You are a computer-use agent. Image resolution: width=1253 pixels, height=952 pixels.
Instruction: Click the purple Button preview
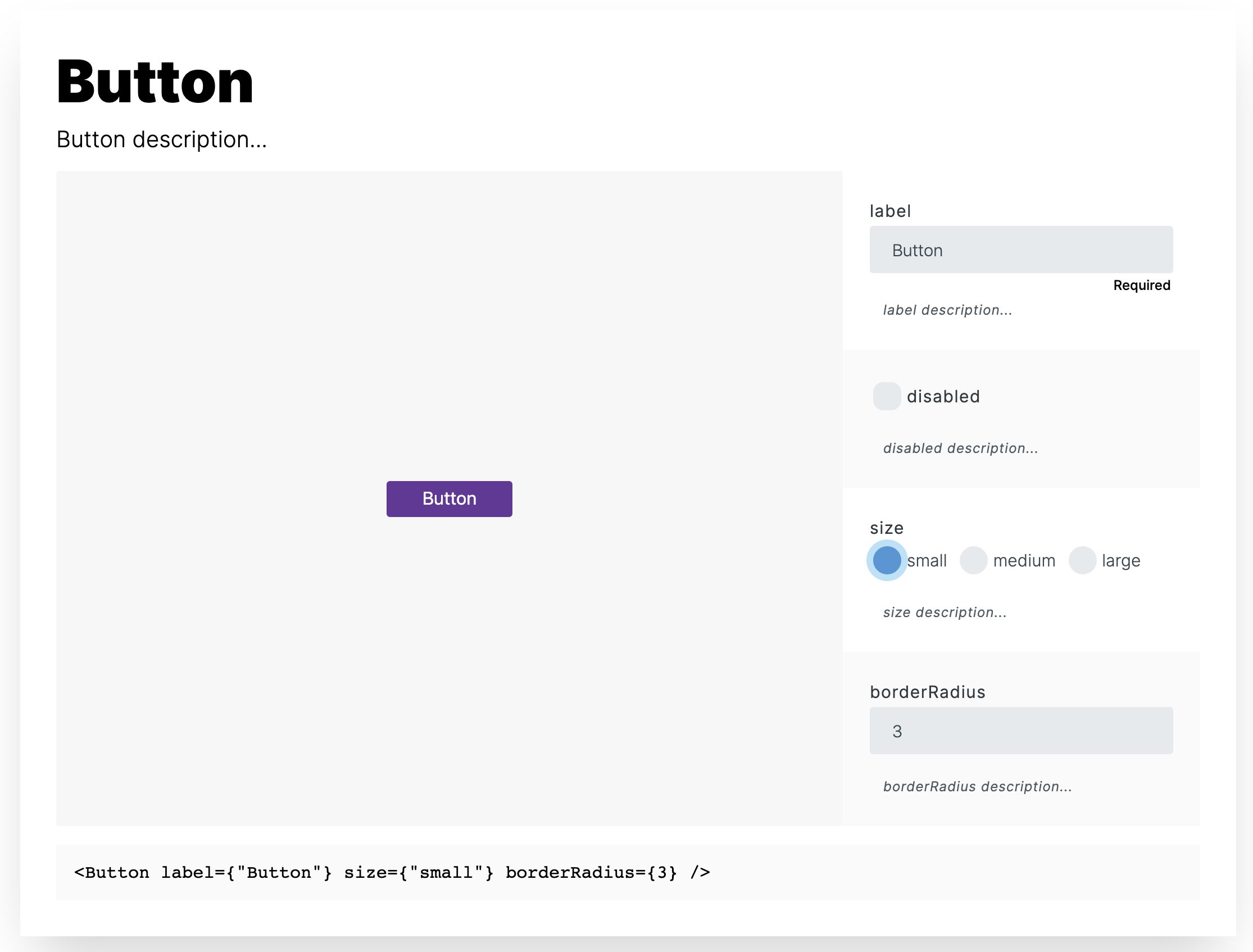point(449,498)
